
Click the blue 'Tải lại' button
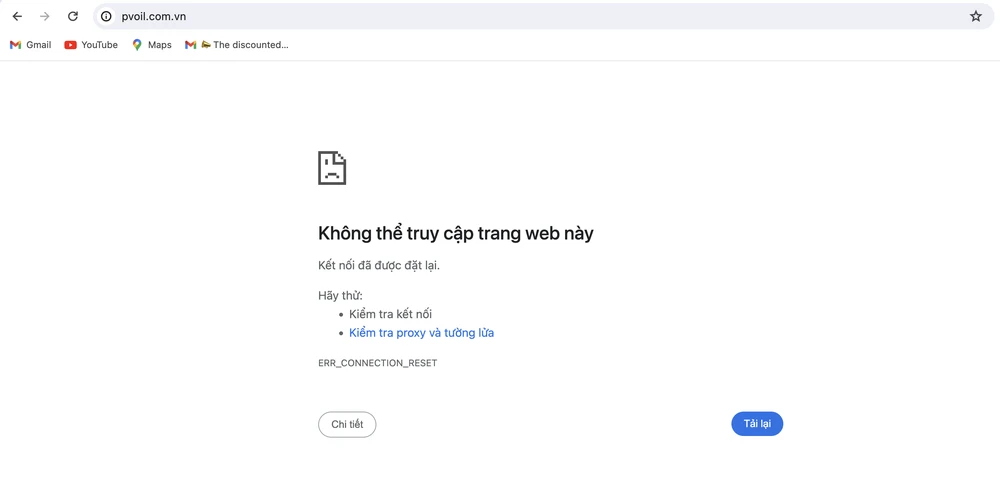point(757,424)
